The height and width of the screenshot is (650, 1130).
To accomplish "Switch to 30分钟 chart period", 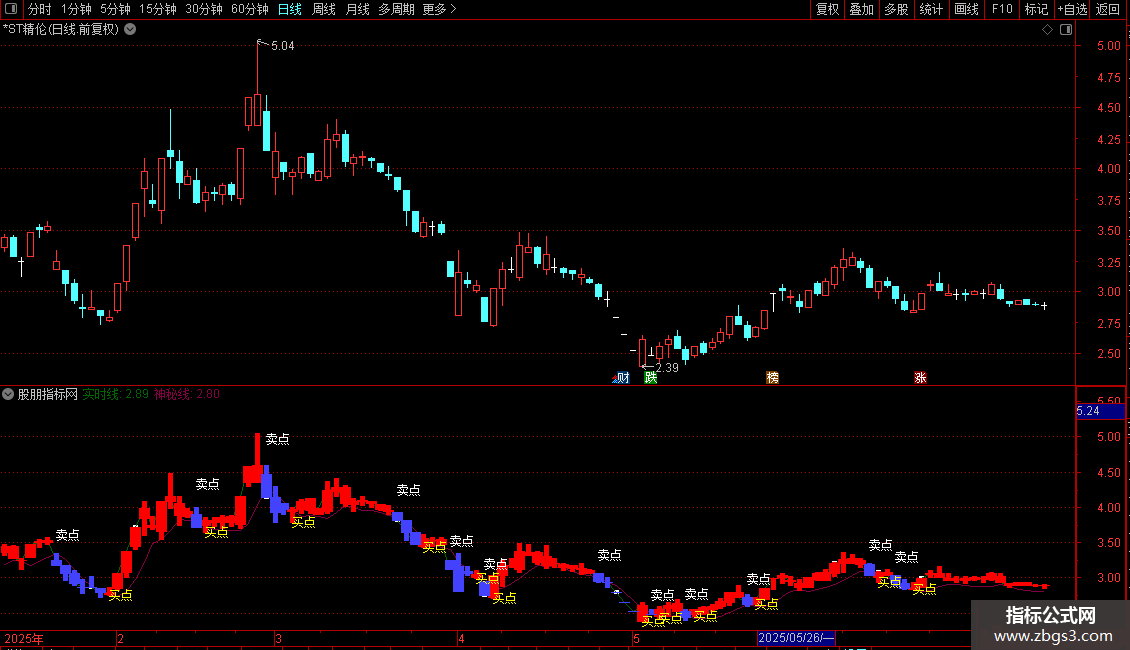I will click(204, 9).
